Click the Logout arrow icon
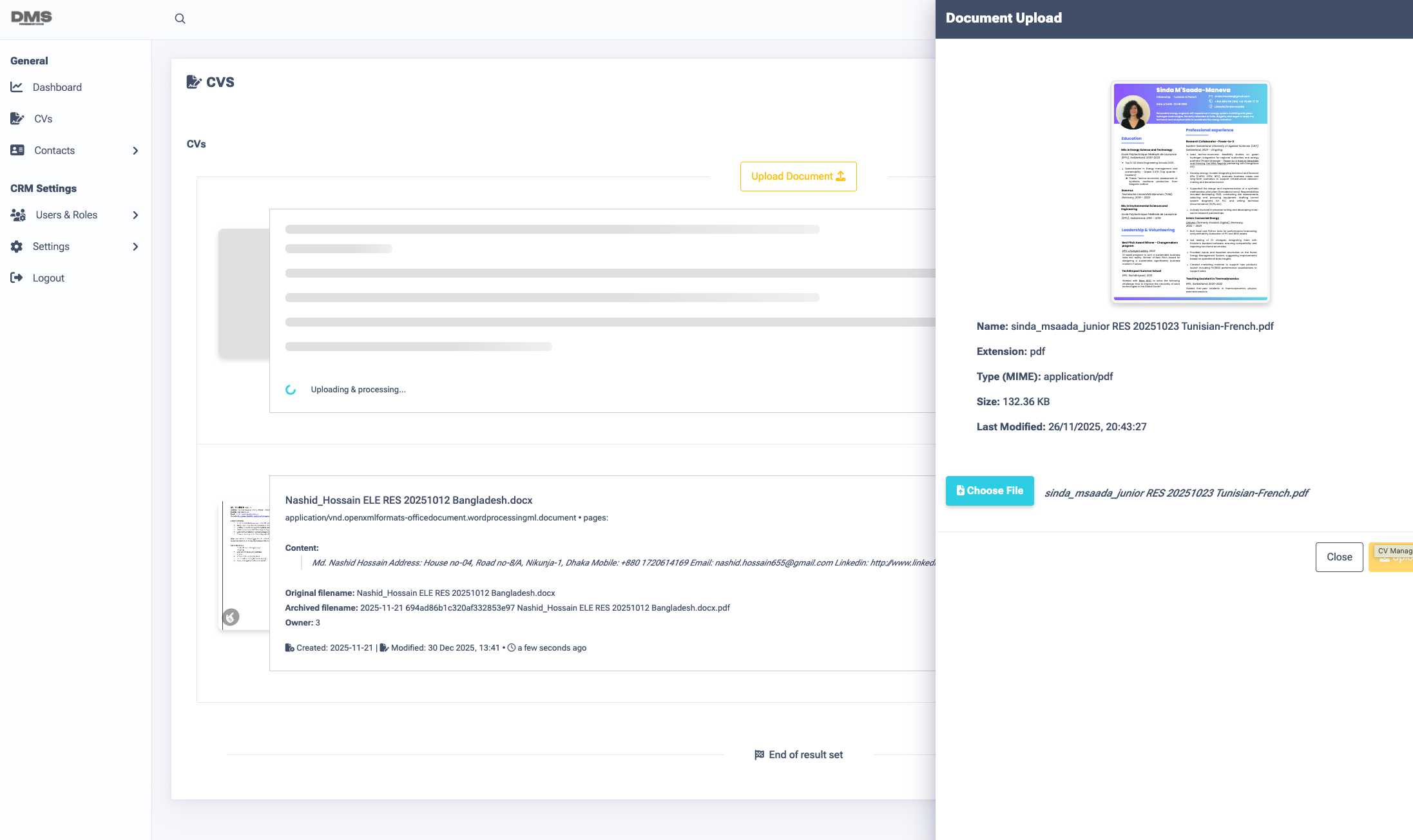This screenshot has width=1413, height=840. point(17,278)
